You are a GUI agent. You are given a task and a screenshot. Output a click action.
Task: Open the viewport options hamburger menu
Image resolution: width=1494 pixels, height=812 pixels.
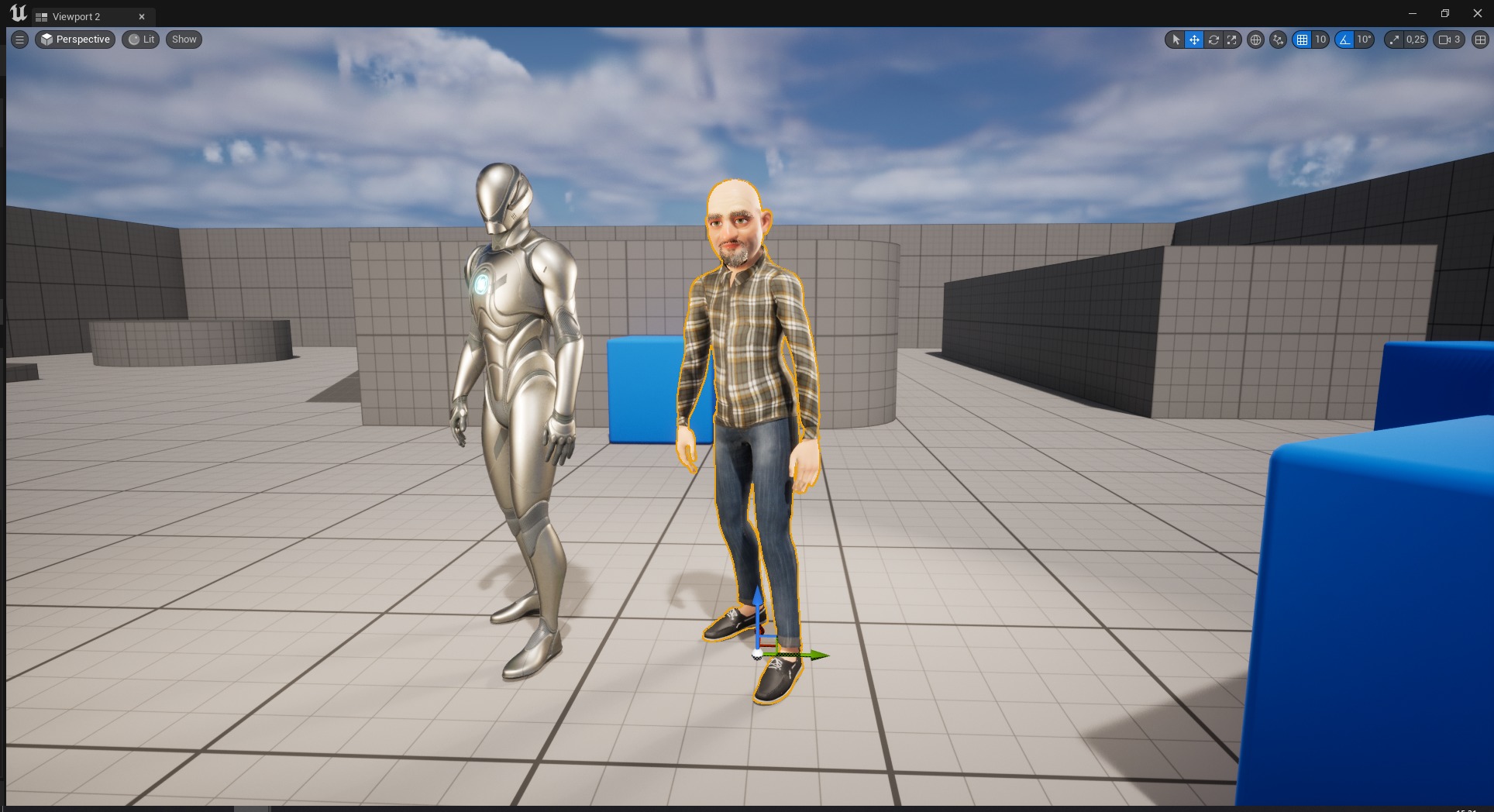click(20, 40)
